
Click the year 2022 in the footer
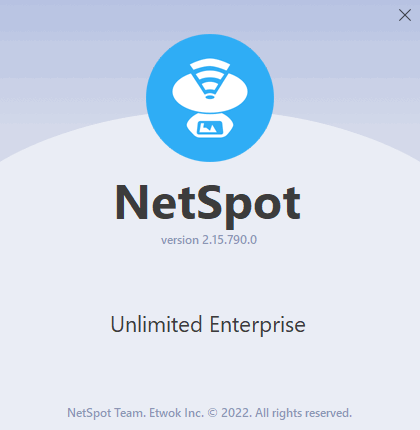(x=236, y=413)
